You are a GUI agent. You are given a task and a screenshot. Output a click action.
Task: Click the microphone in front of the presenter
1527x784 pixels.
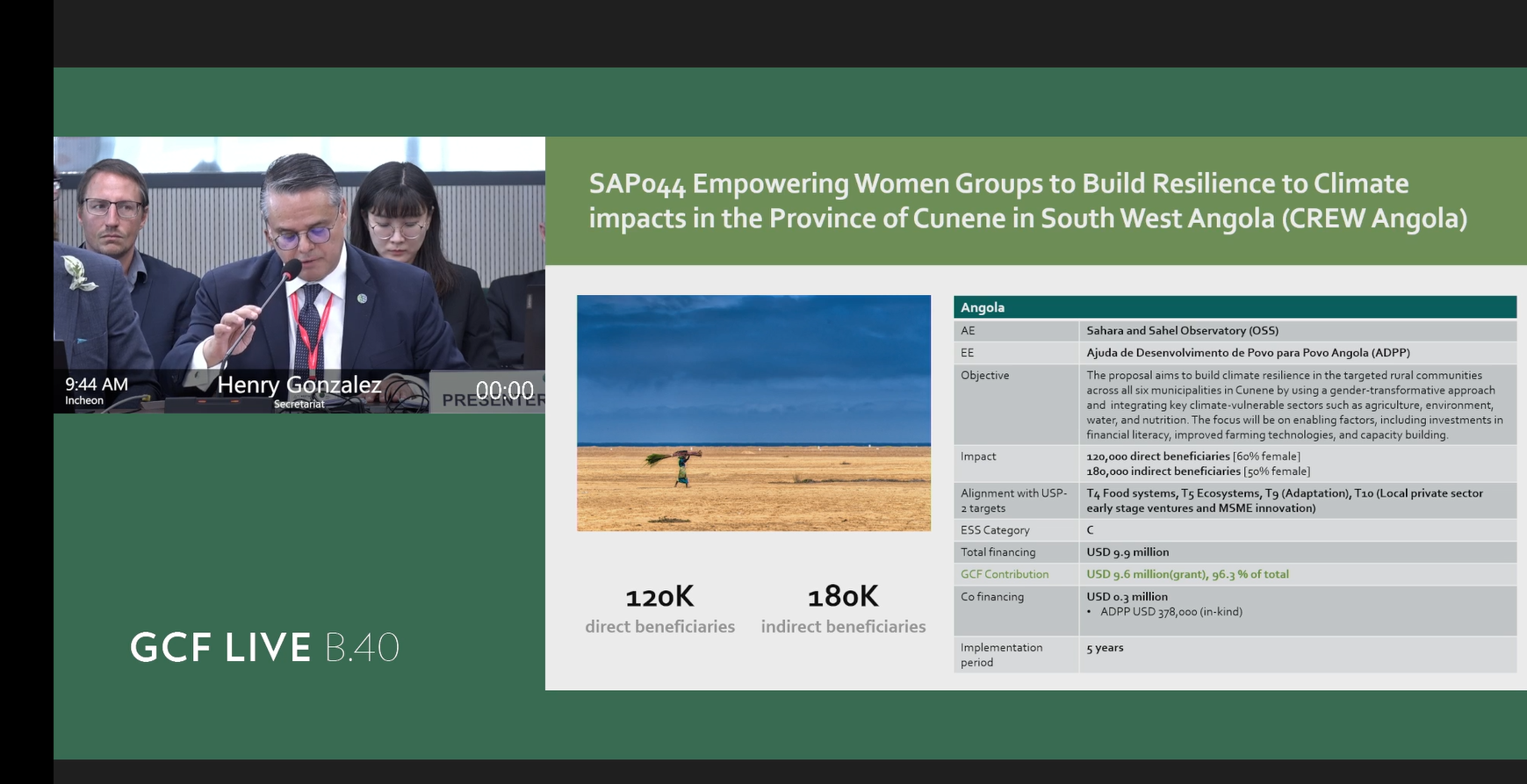pos(290,270)
